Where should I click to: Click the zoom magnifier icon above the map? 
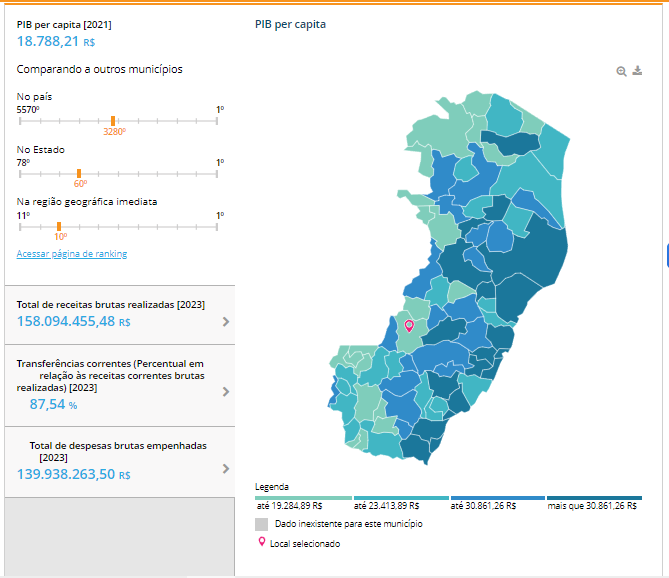622,71
